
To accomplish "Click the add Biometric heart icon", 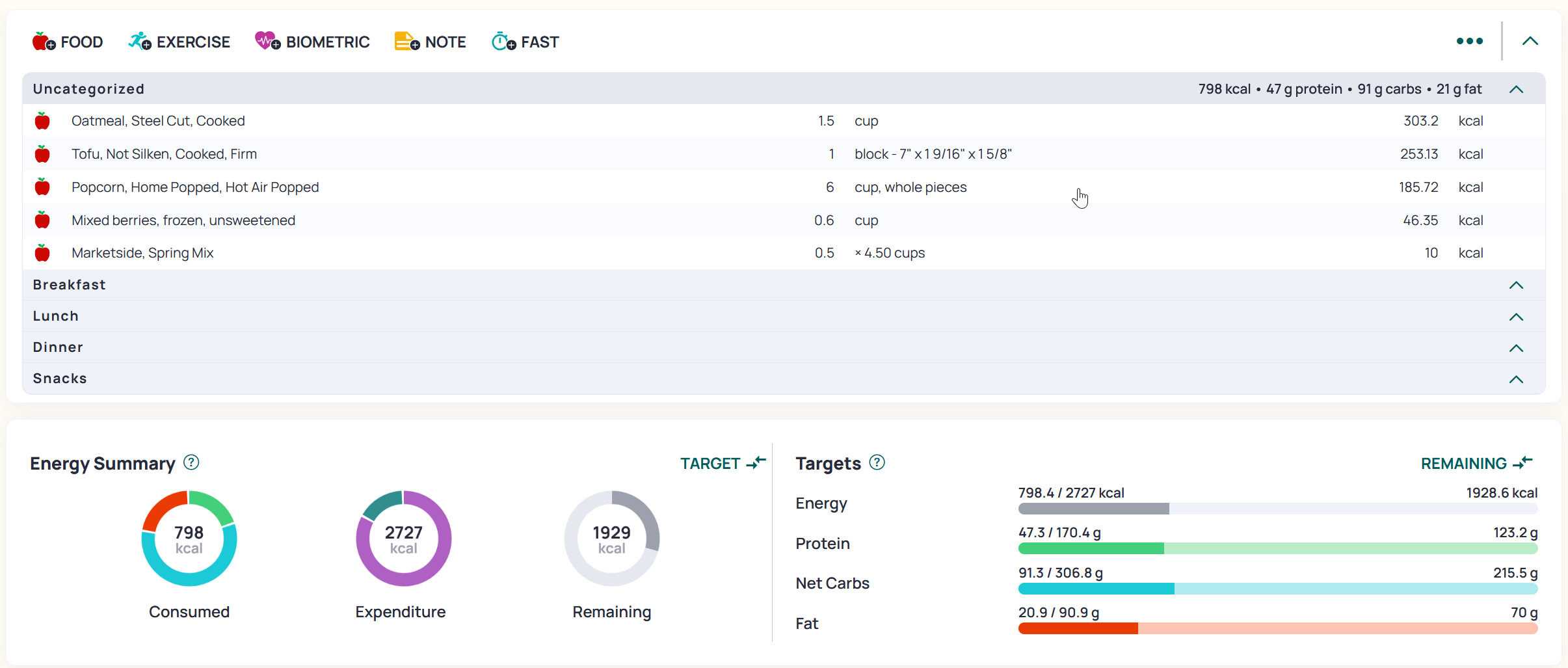I will (268, 42).
